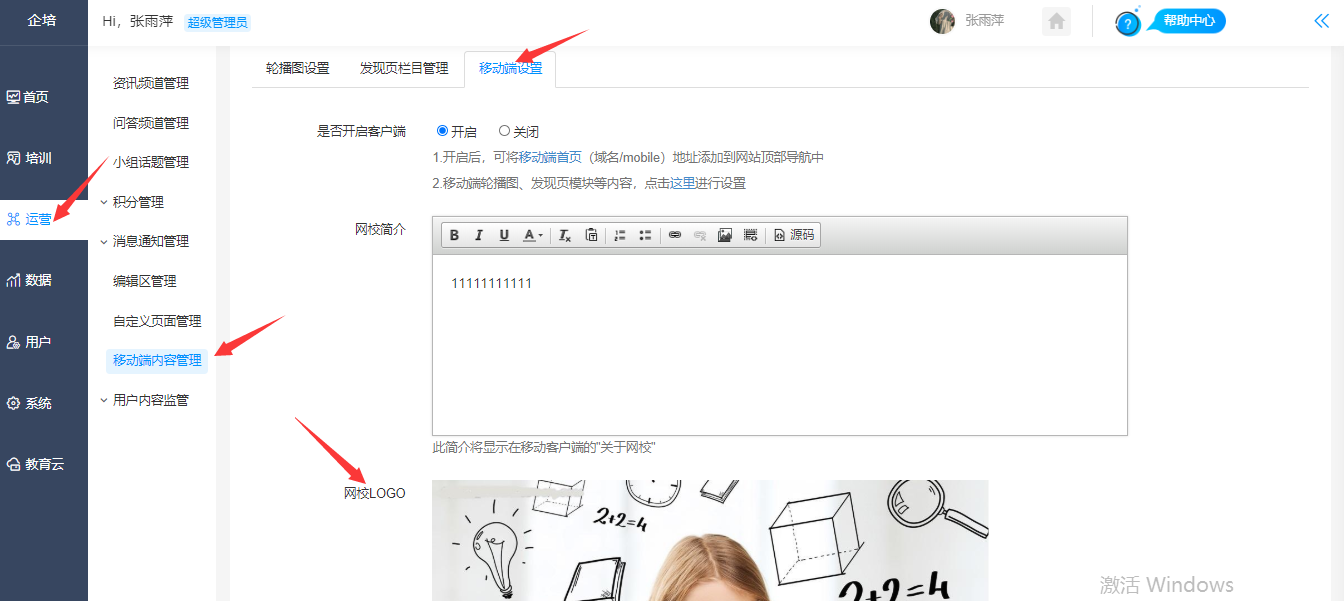Insert a bulleted list
The width and height of the screenshot is (1344, 601).
click(x=645, y=235)
